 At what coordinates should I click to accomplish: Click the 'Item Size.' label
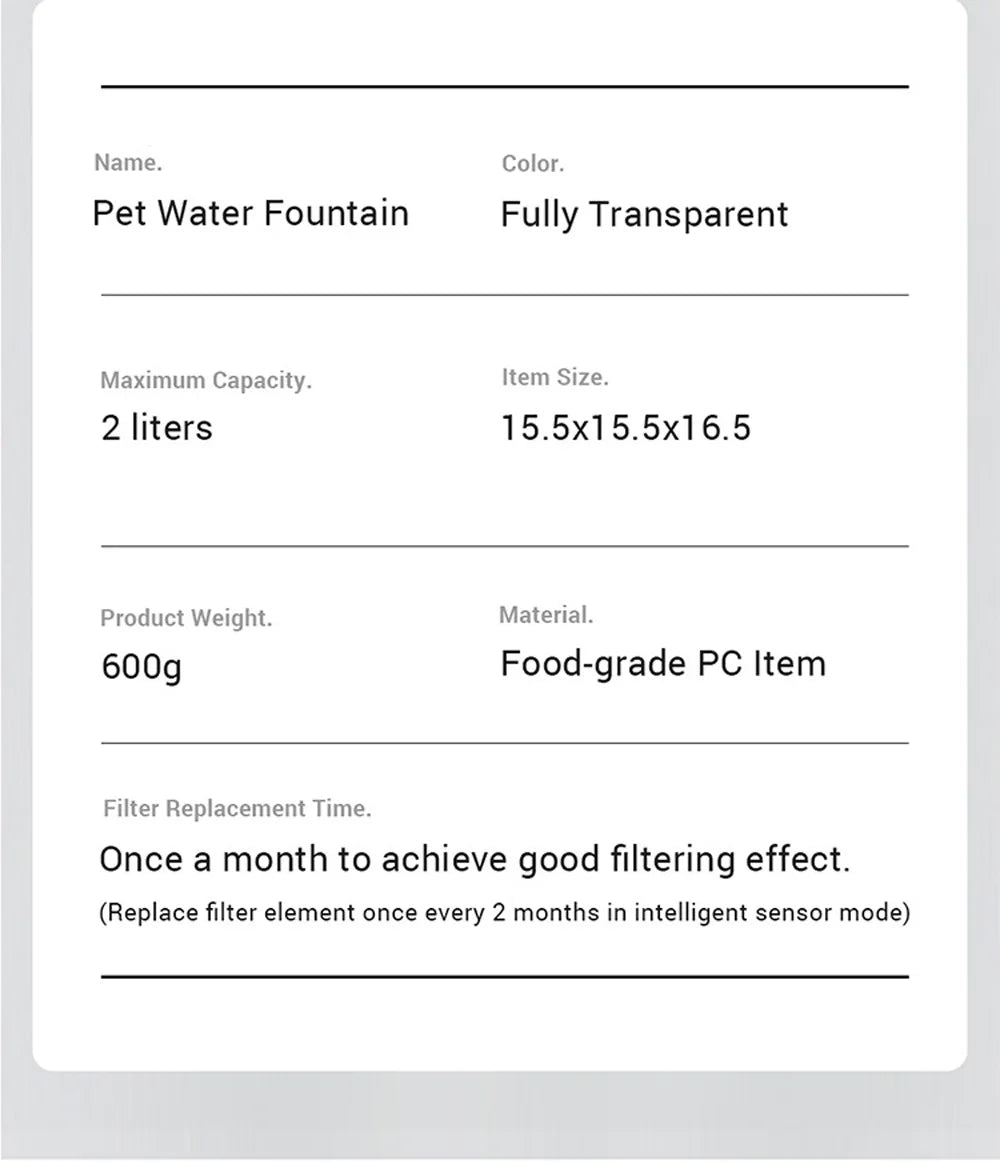tap(555, 378)
